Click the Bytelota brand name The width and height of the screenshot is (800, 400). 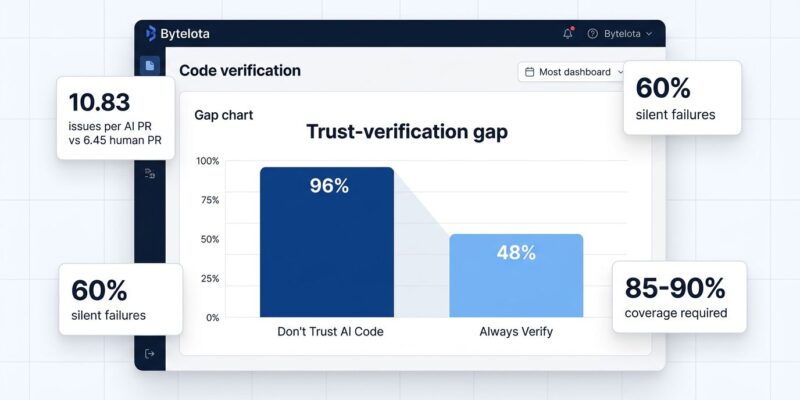(185, 34)
